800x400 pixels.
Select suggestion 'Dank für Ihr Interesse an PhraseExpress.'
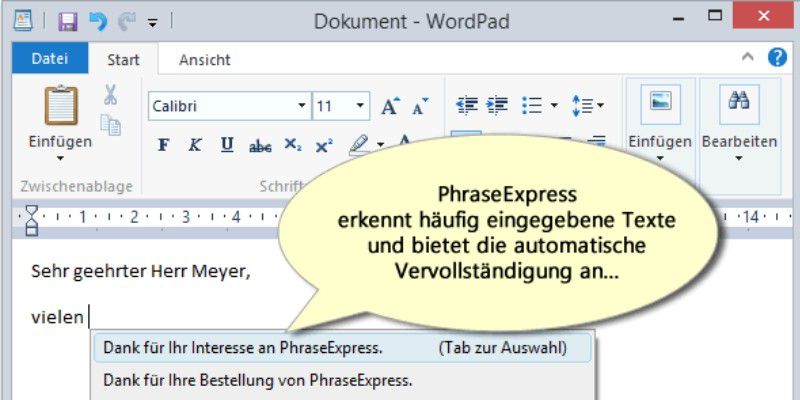point(342,347)
